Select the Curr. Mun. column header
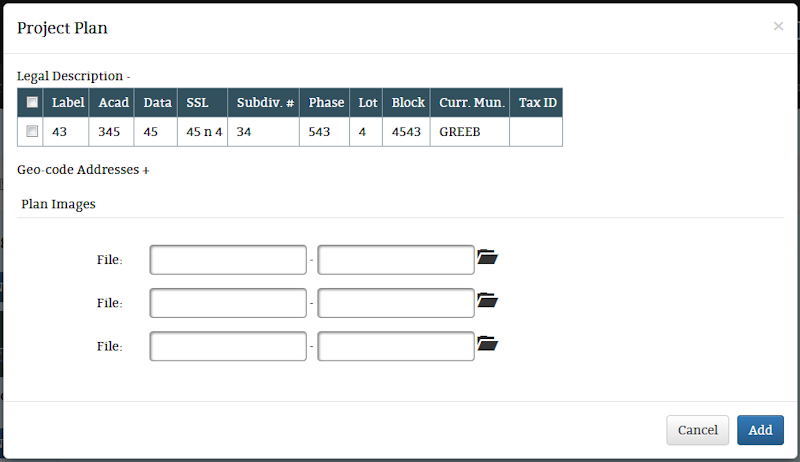 [470, 102]
